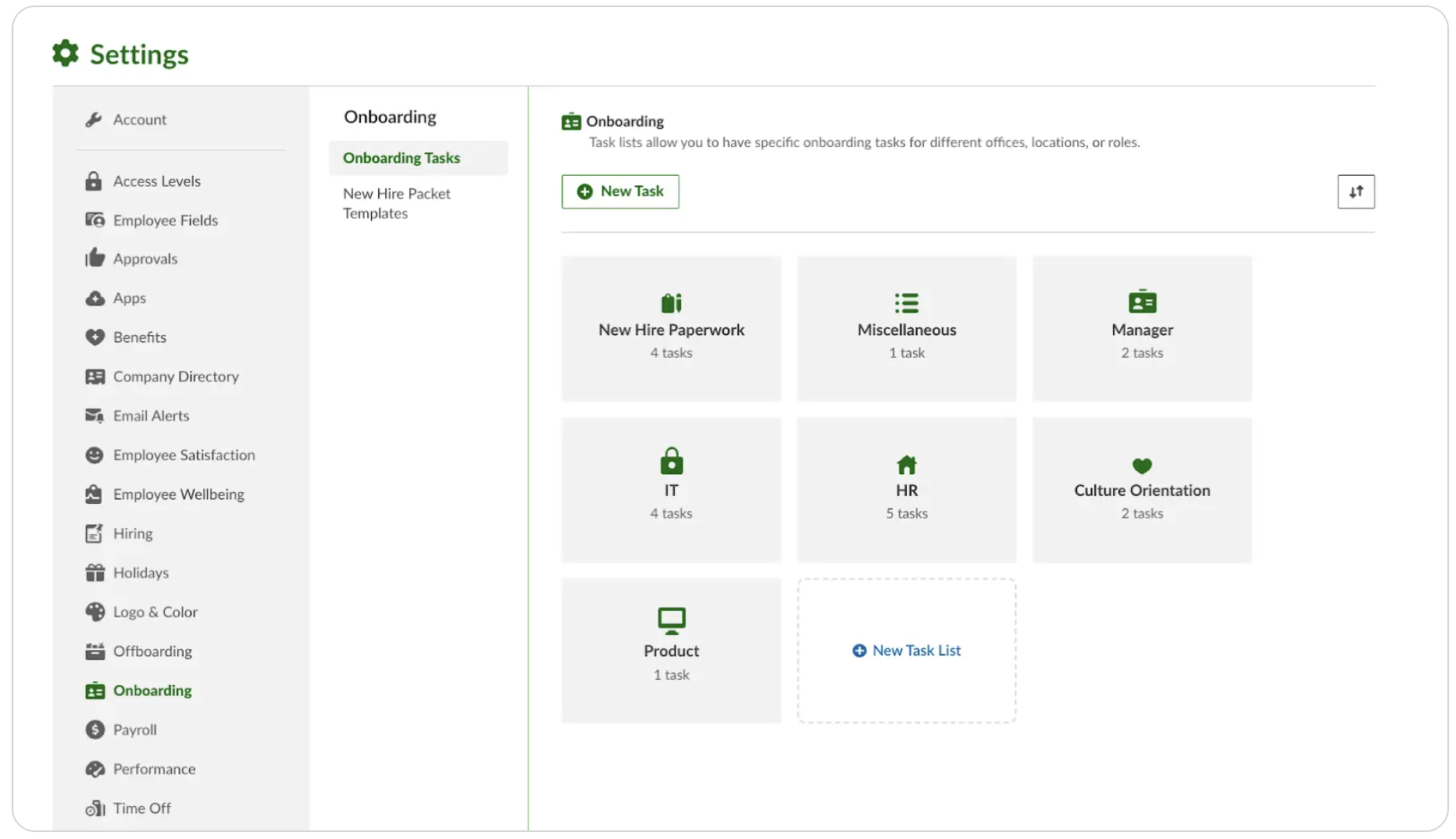Image resolution: width=1456 pixels, height=839 pixels.
Task: Select the Performance icon in the sidebar
Action: pyautogui.click(x=94, y=769)
